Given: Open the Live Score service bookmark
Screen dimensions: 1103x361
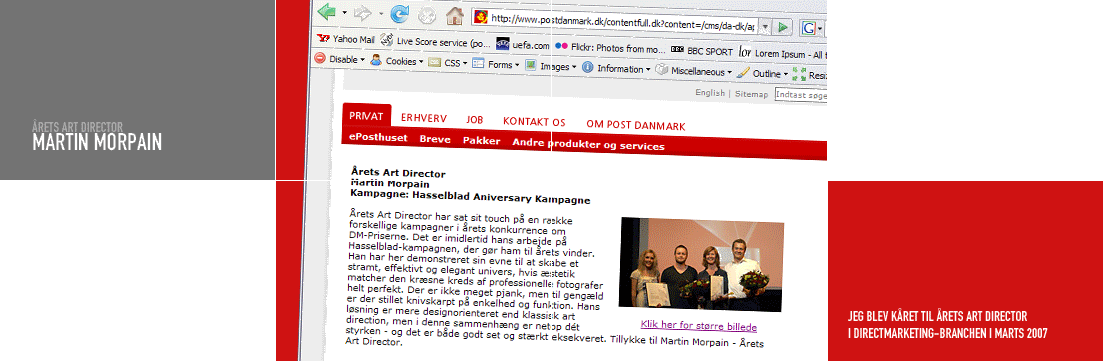Looking at the screenshot, I should pos(435,42).
